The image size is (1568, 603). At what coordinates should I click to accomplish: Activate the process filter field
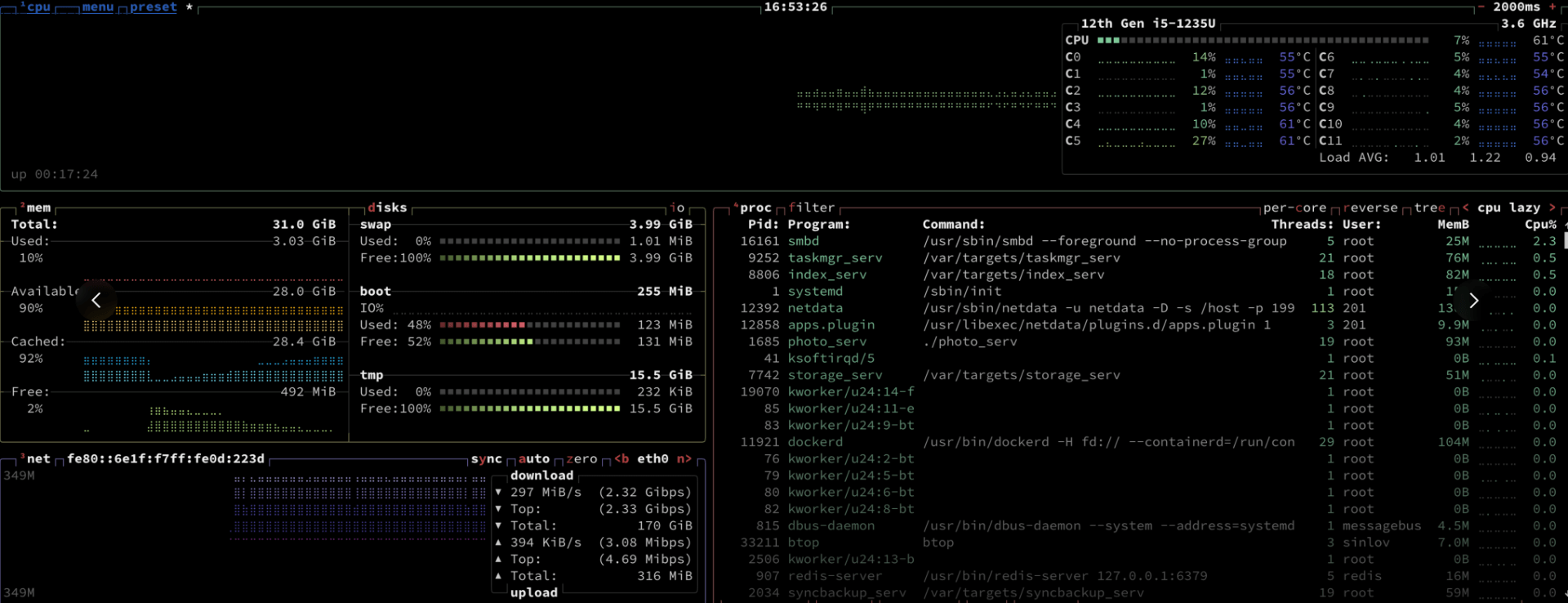(812, 208)
